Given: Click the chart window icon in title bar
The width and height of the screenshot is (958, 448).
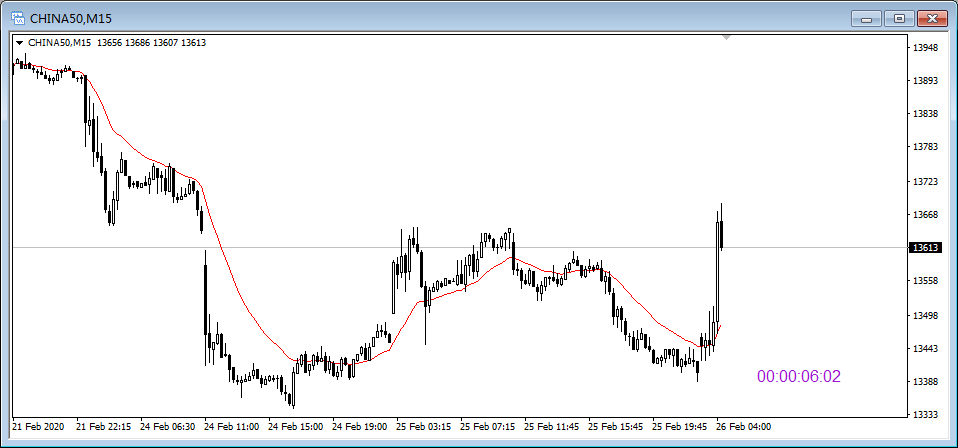Looking at the screenshot, I should click(x=18, y=18).
